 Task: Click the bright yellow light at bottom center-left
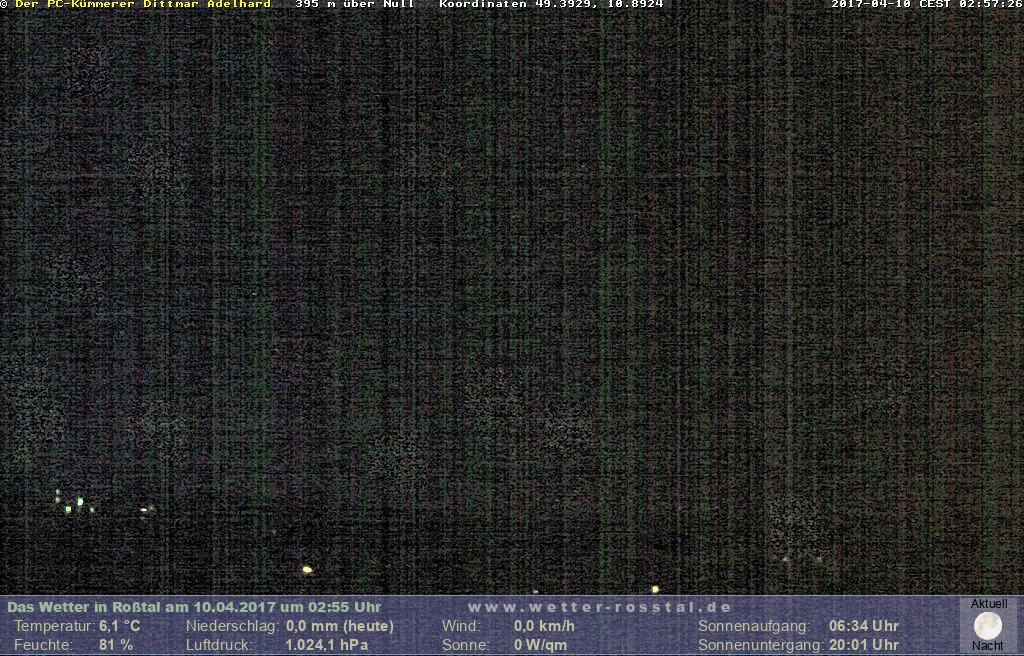pyautogui.click(x=307, y=570)
